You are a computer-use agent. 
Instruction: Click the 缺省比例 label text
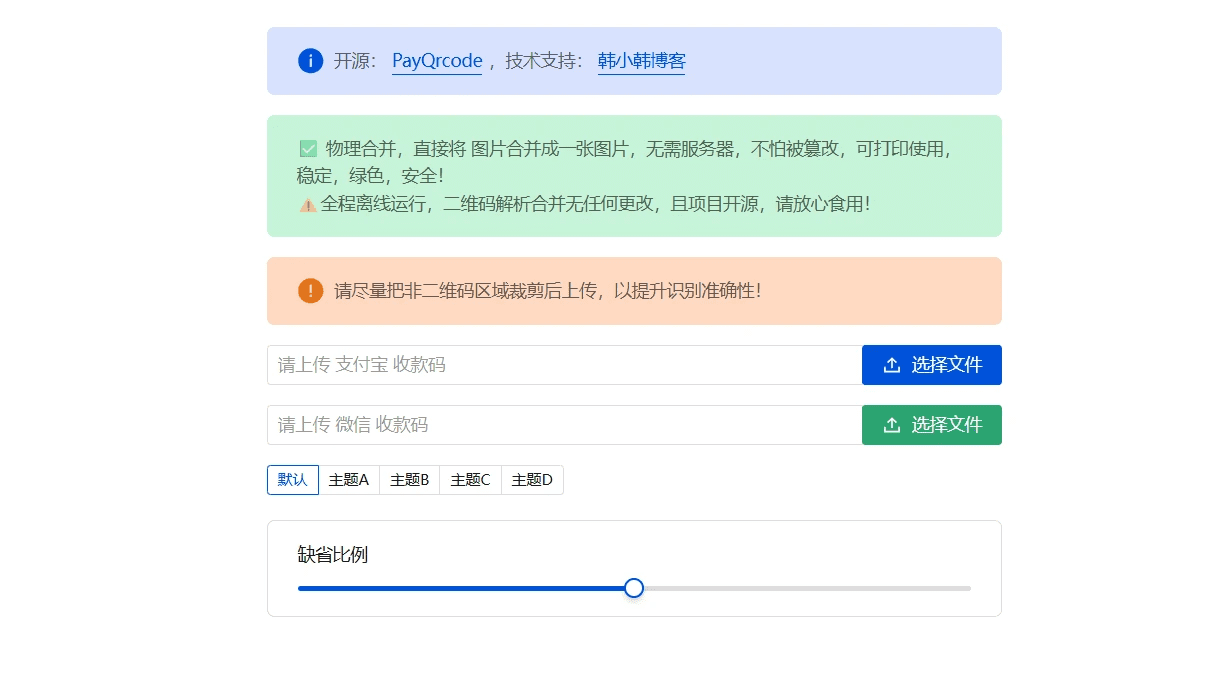pos(333,555)
